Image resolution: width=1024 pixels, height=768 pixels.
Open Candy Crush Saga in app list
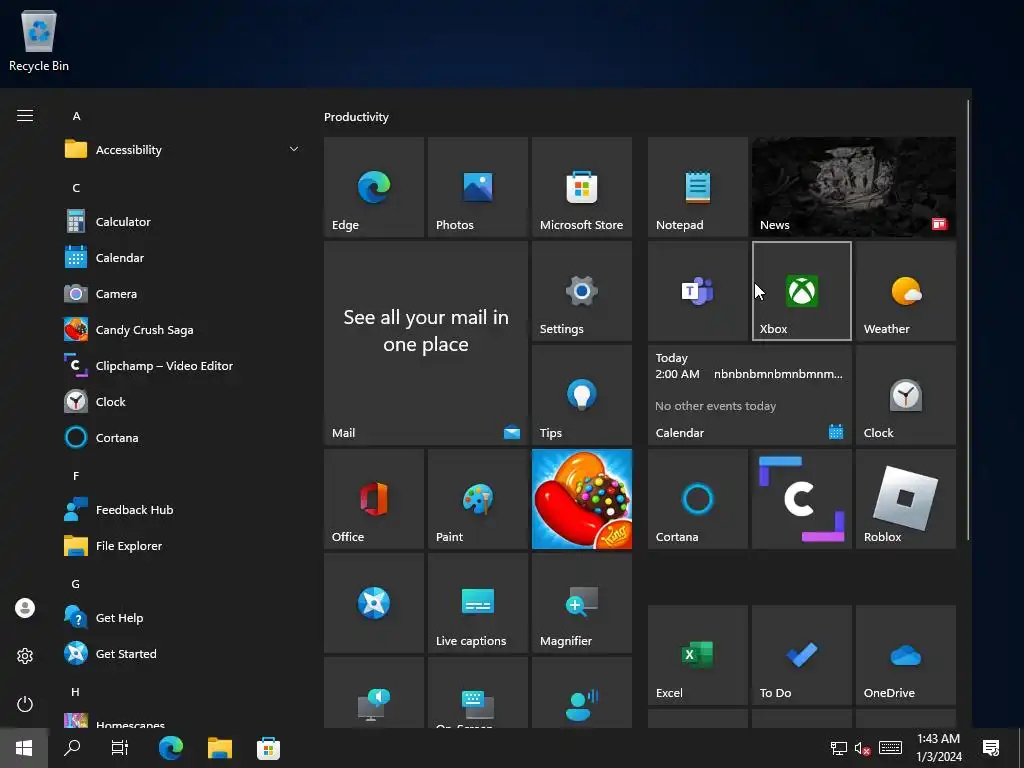pos(183,329)
